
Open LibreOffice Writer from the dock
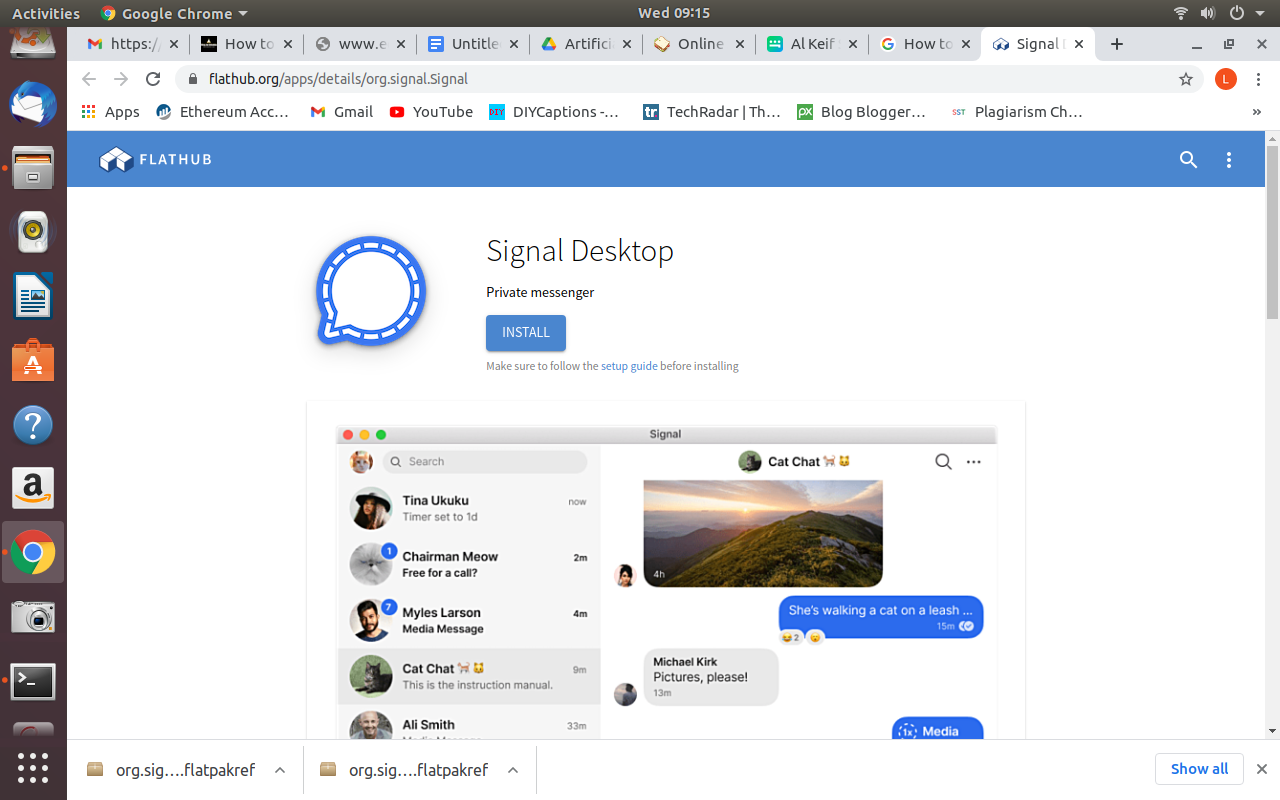33,296
